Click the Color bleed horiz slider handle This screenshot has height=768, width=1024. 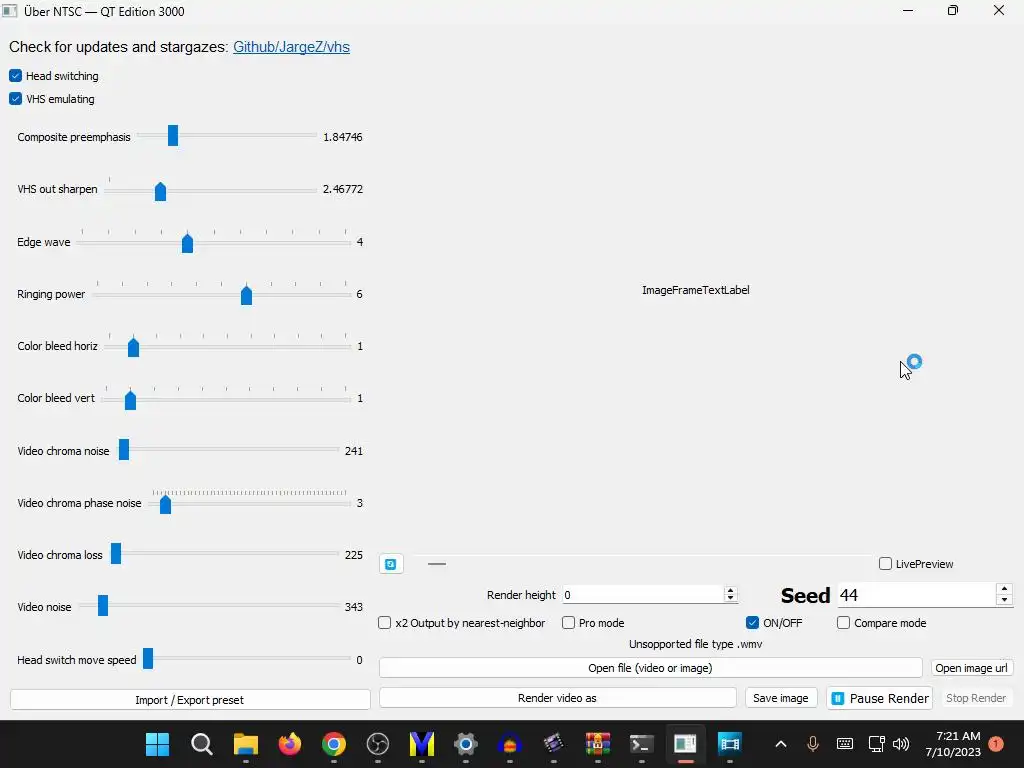(133, 347)
